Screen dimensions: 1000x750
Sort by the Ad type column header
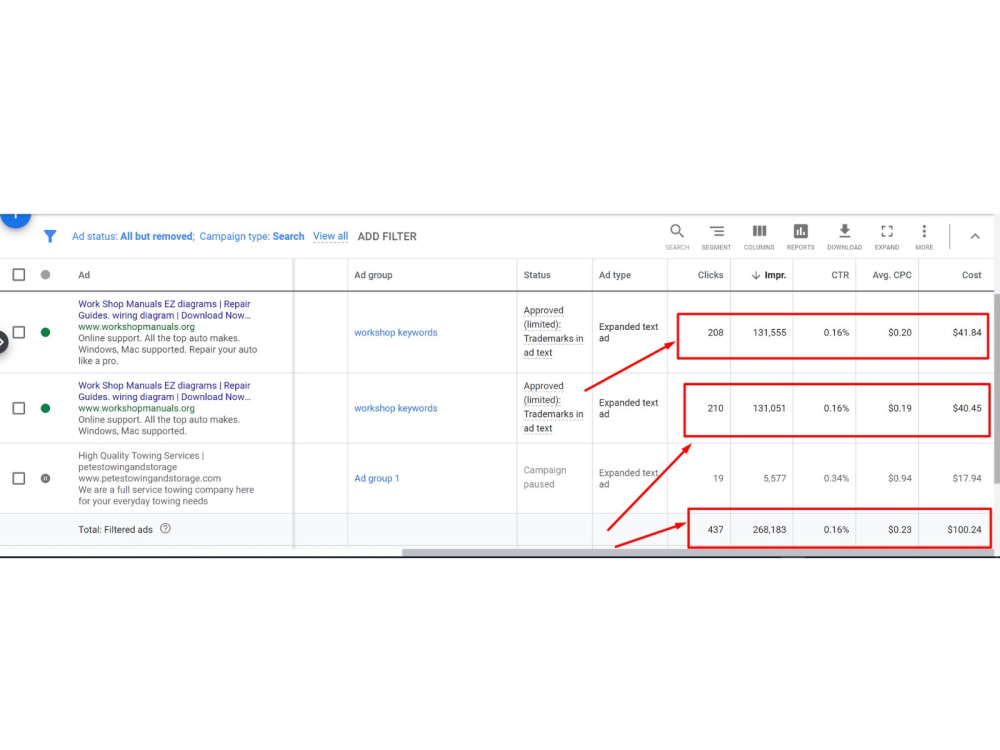tap(615, 275)
